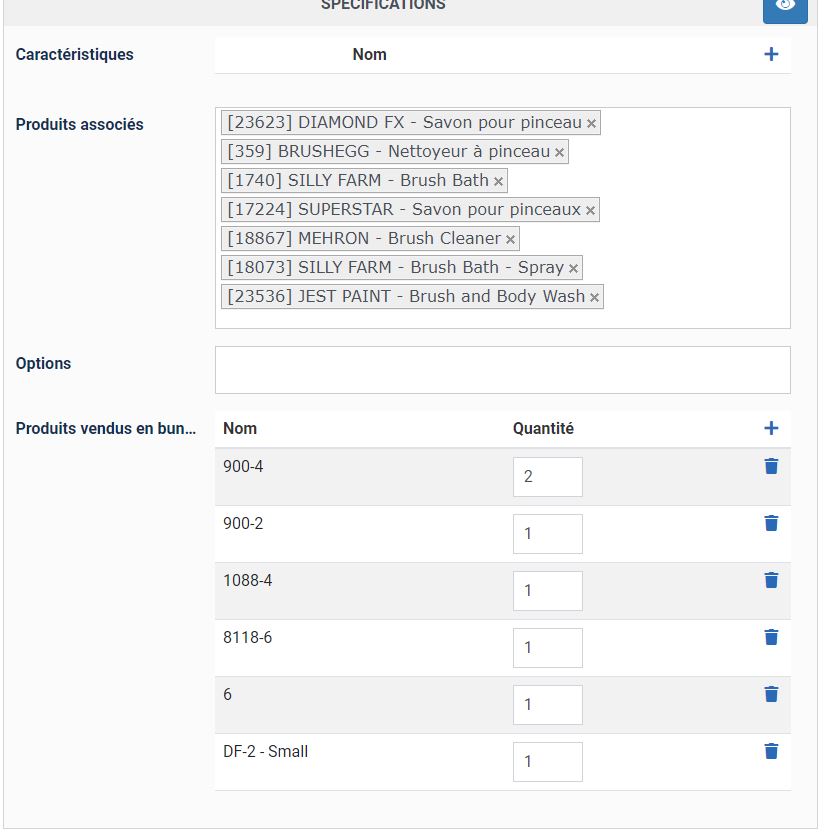Image resolution: width=824 pixels, height=836 pixels.
Task: Click the empty Options field
Action: [x=502, y=370]
